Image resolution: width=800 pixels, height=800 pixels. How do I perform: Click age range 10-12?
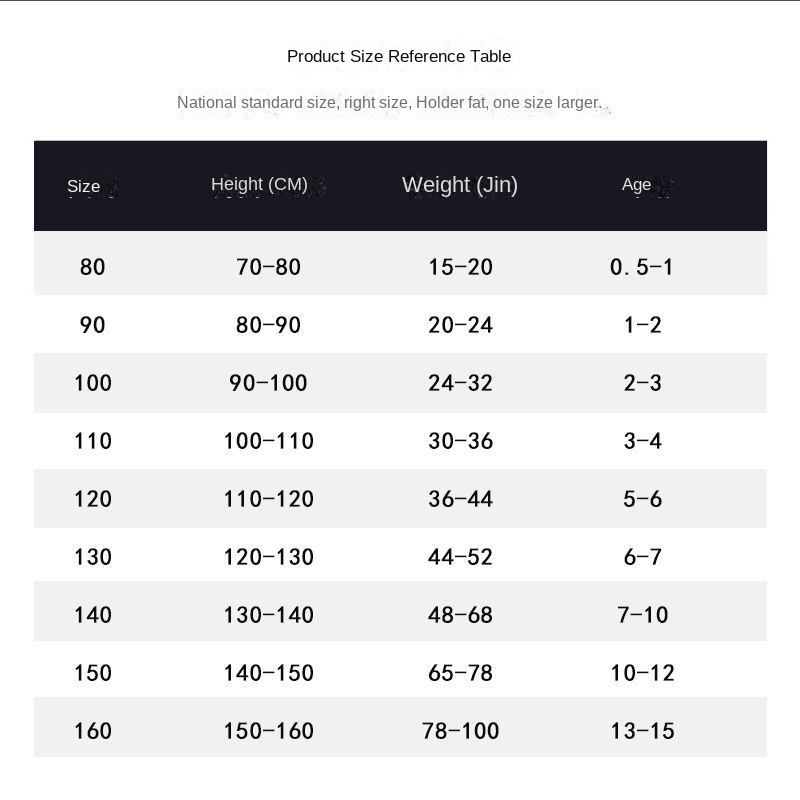642,673
